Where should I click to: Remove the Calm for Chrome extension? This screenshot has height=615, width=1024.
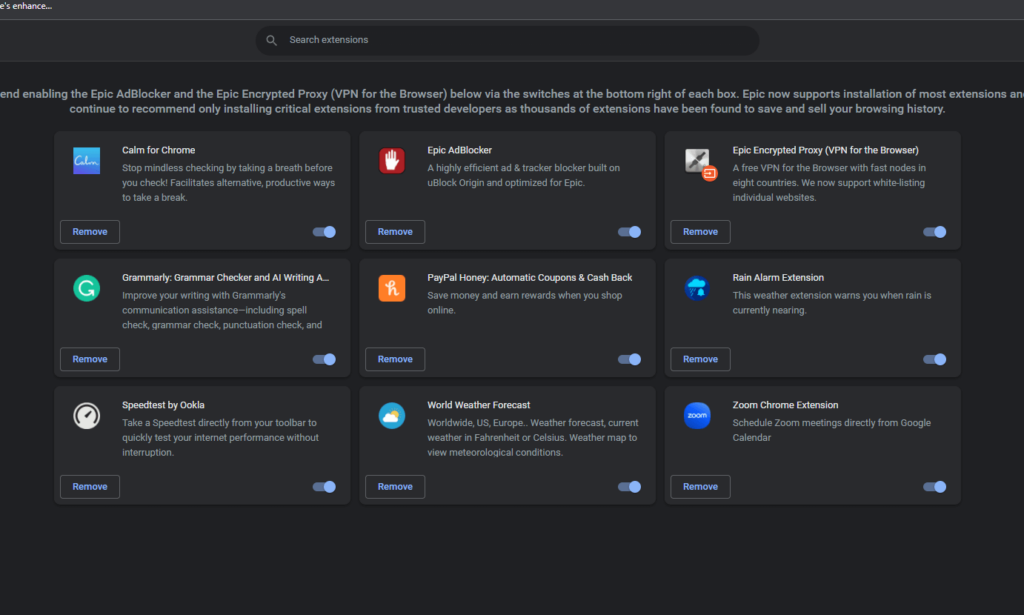[89, 231]
